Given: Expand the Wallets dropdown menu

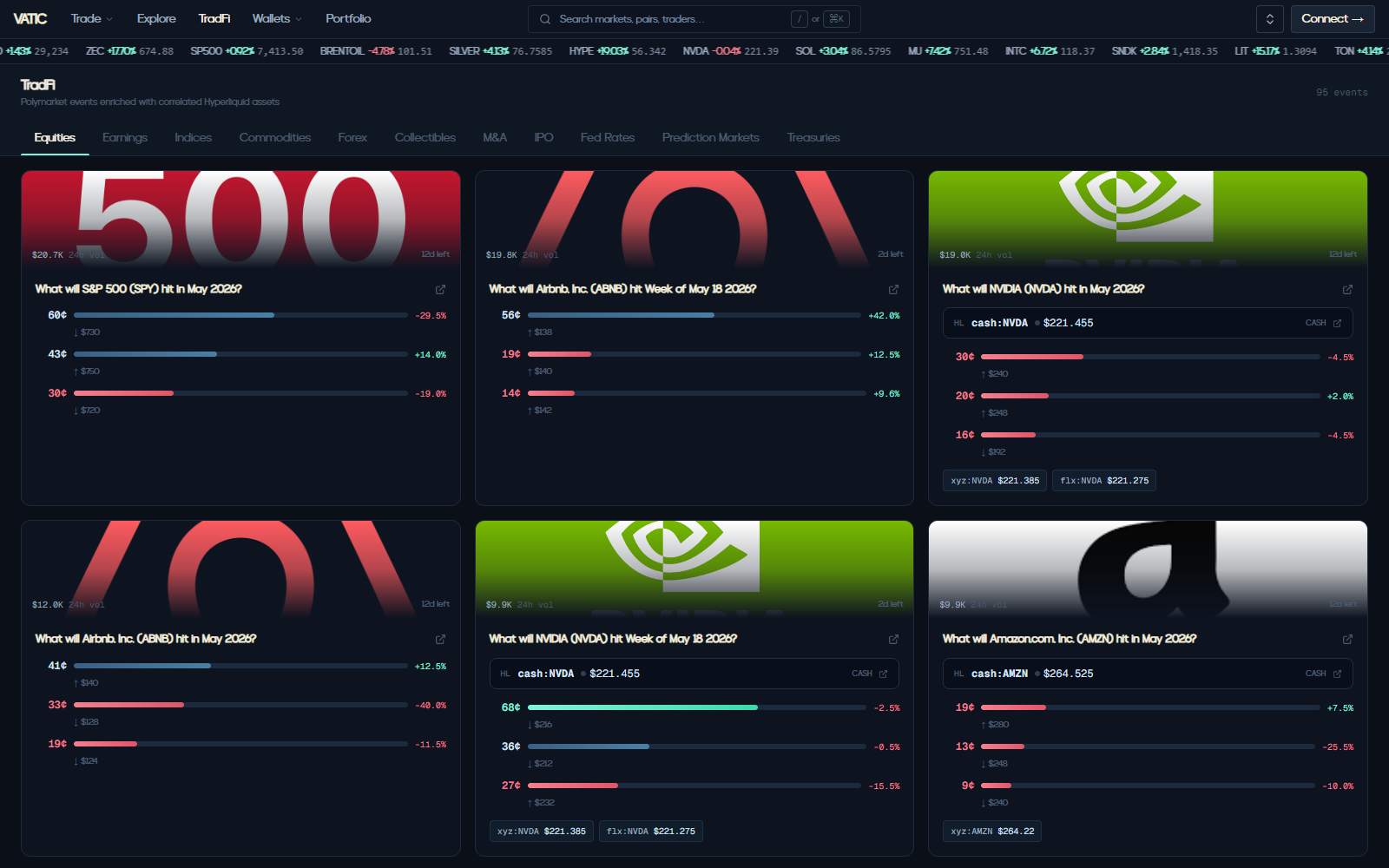Looking at the screenshot, I should [277, 18].
